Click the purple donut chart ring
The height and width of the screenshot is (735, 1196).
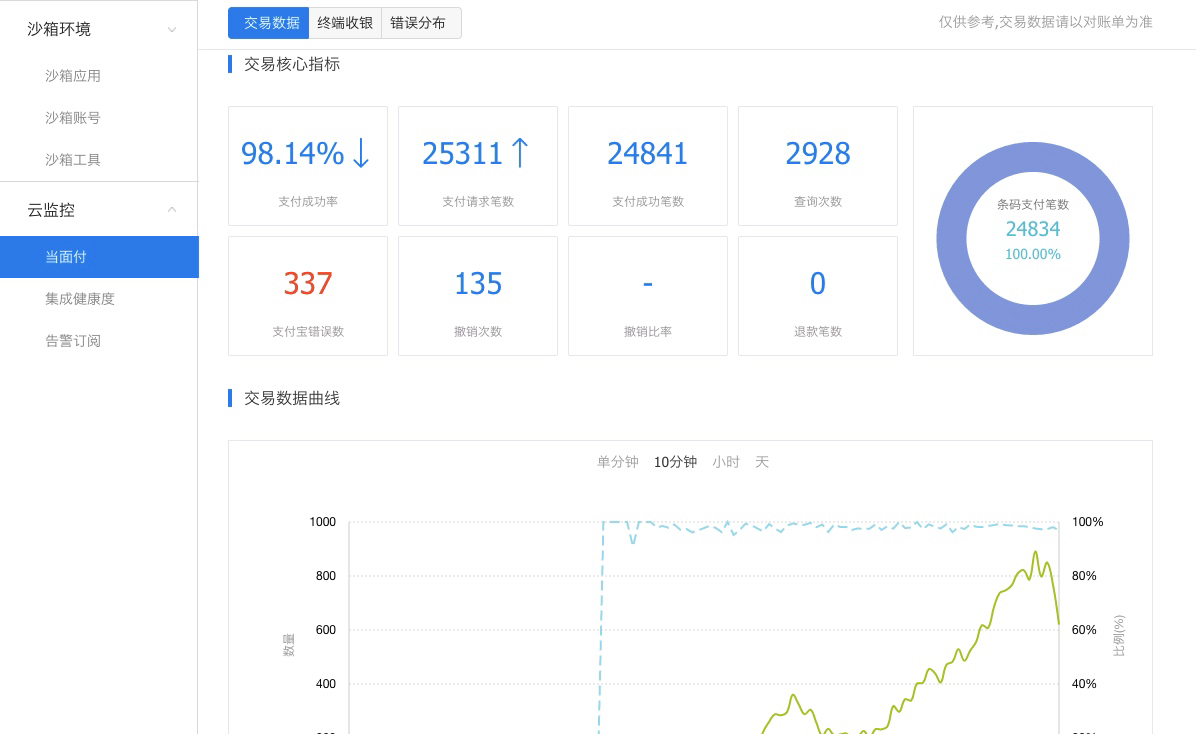951,239
